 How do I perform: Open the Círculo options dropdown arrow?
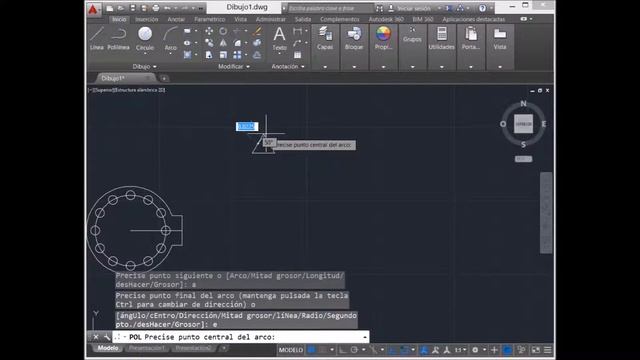(x=145, y=54)
